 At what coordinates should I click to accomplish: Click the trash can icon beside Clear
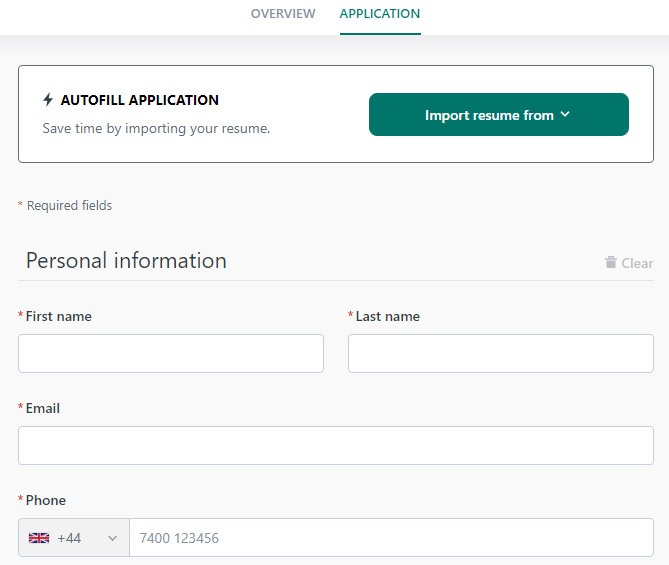[611, 262]
